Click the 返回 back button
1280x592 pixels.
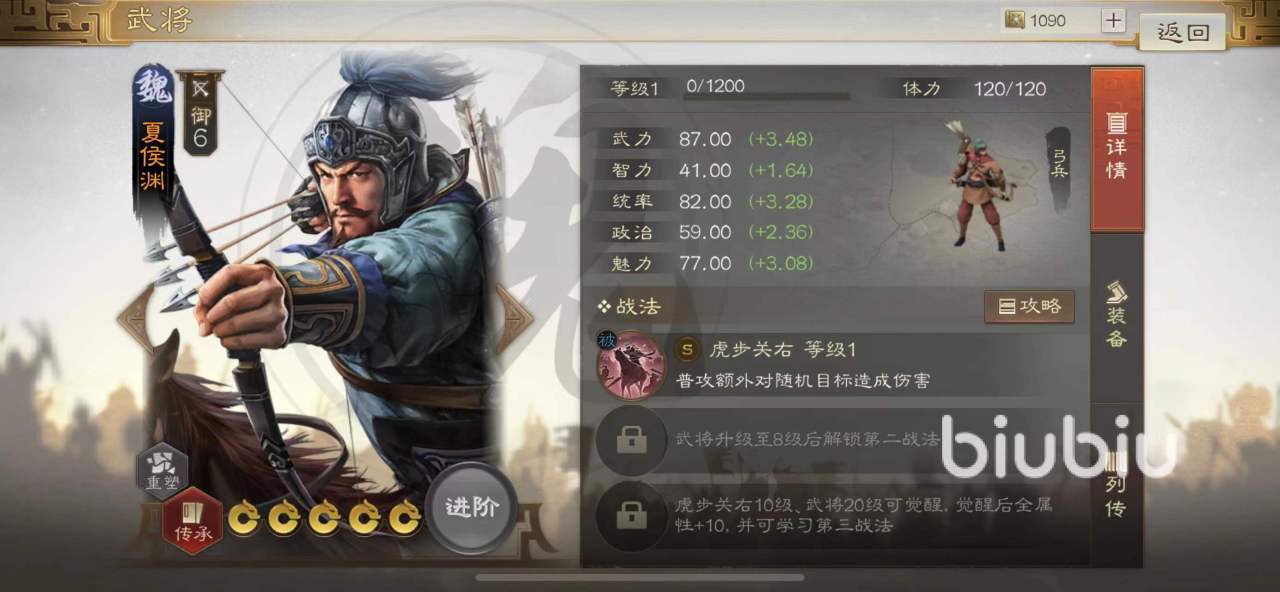click(x=1183, y=32)
